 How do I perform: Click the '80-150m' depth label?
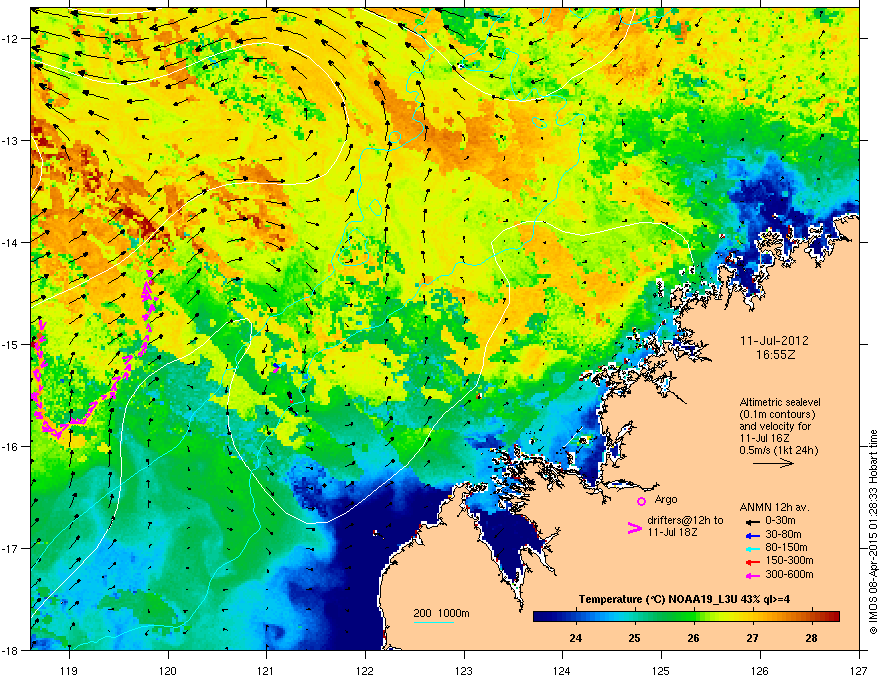(x=786, y=547)
